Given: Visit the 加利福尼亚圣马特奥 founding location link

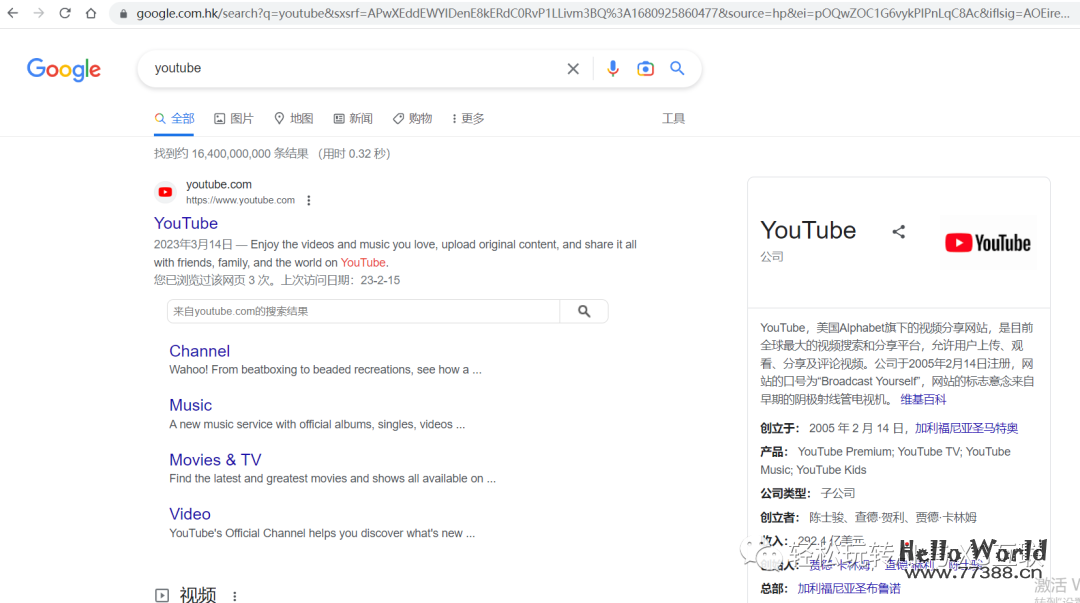Looking at the screenshot, I should (x=966, y=427).
